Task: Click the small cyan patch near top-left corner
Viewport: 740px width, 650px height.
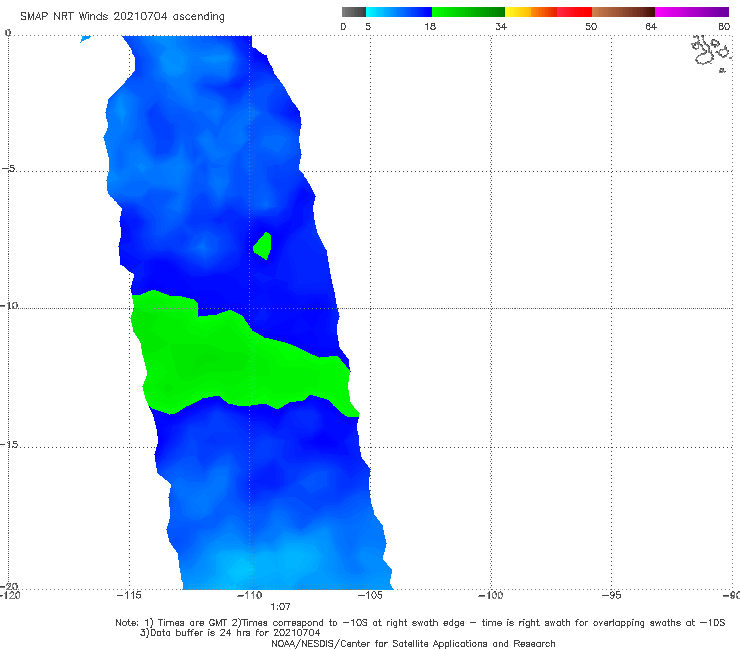Action: [x=85, y=39]
